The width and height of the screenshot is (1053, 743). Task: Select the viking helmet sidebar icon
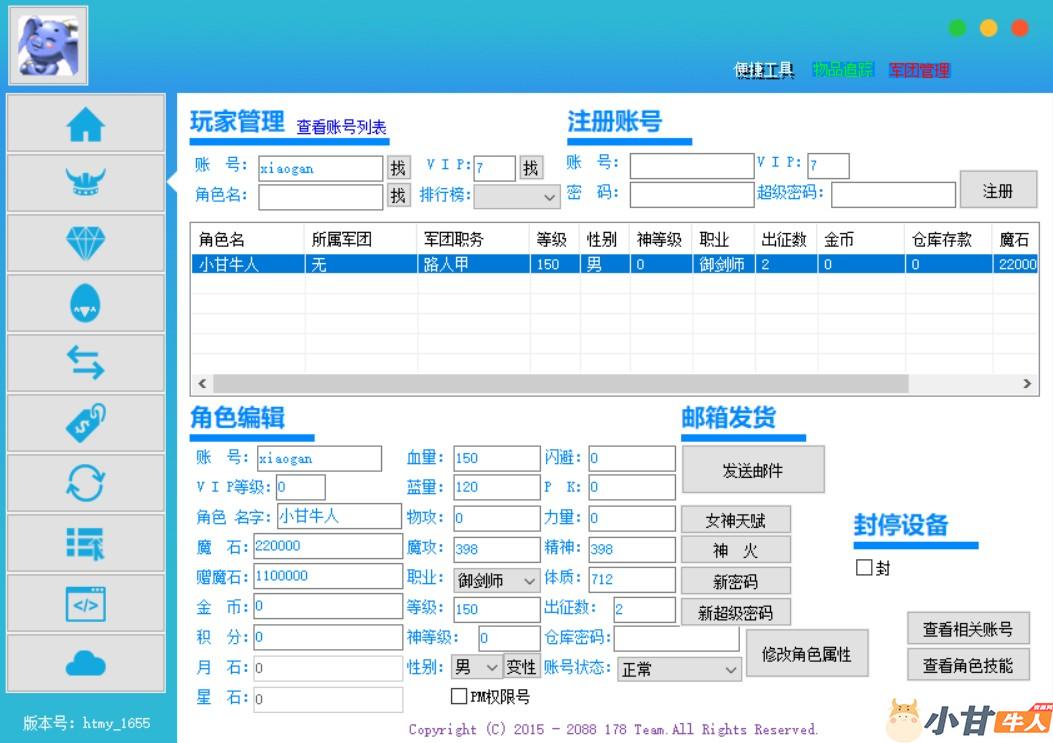pos(85,183)
